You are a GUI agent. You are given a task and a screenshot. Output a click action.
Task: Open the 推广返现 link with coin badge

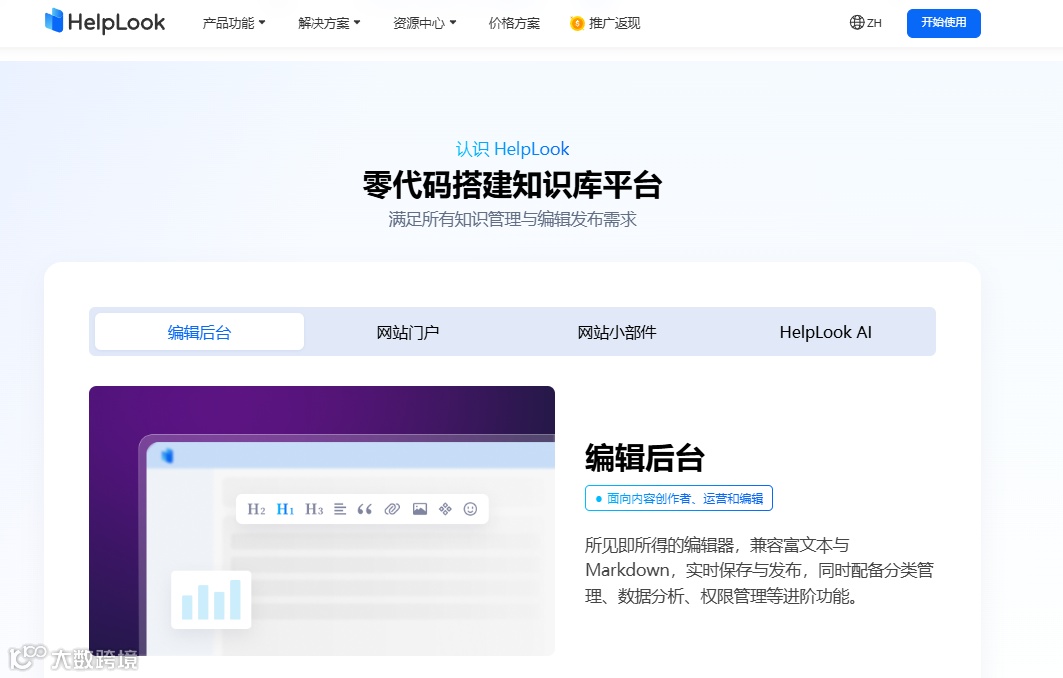click(604, 23)
